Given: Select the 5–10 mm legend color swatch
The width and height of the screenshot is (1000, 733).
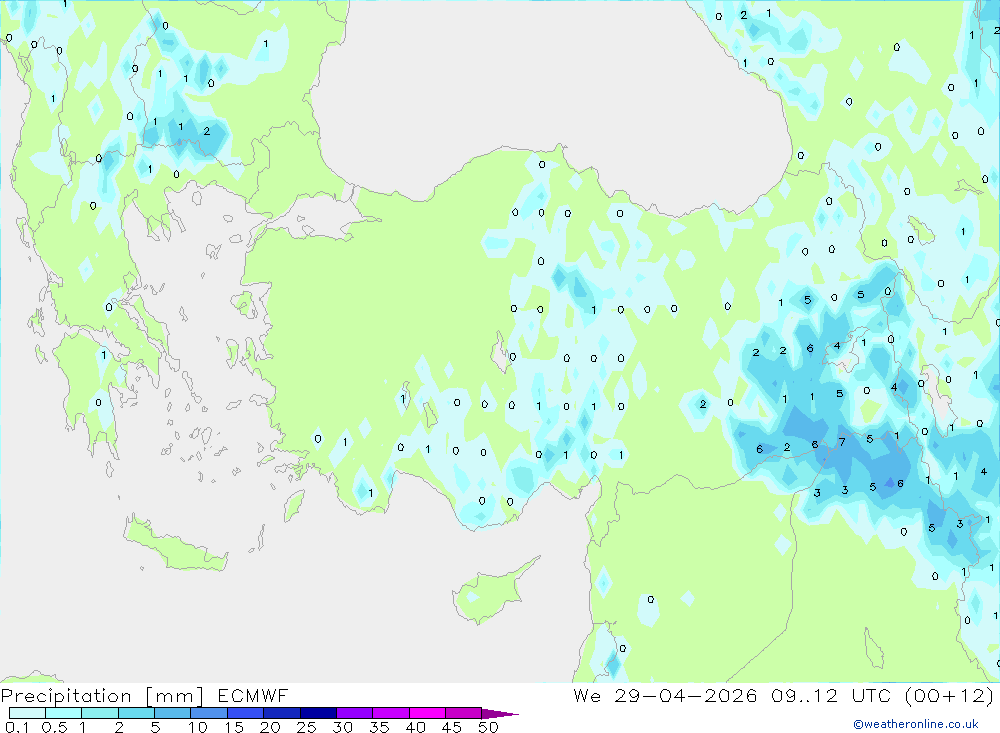Looking at the screenshot, I should 173,713.
